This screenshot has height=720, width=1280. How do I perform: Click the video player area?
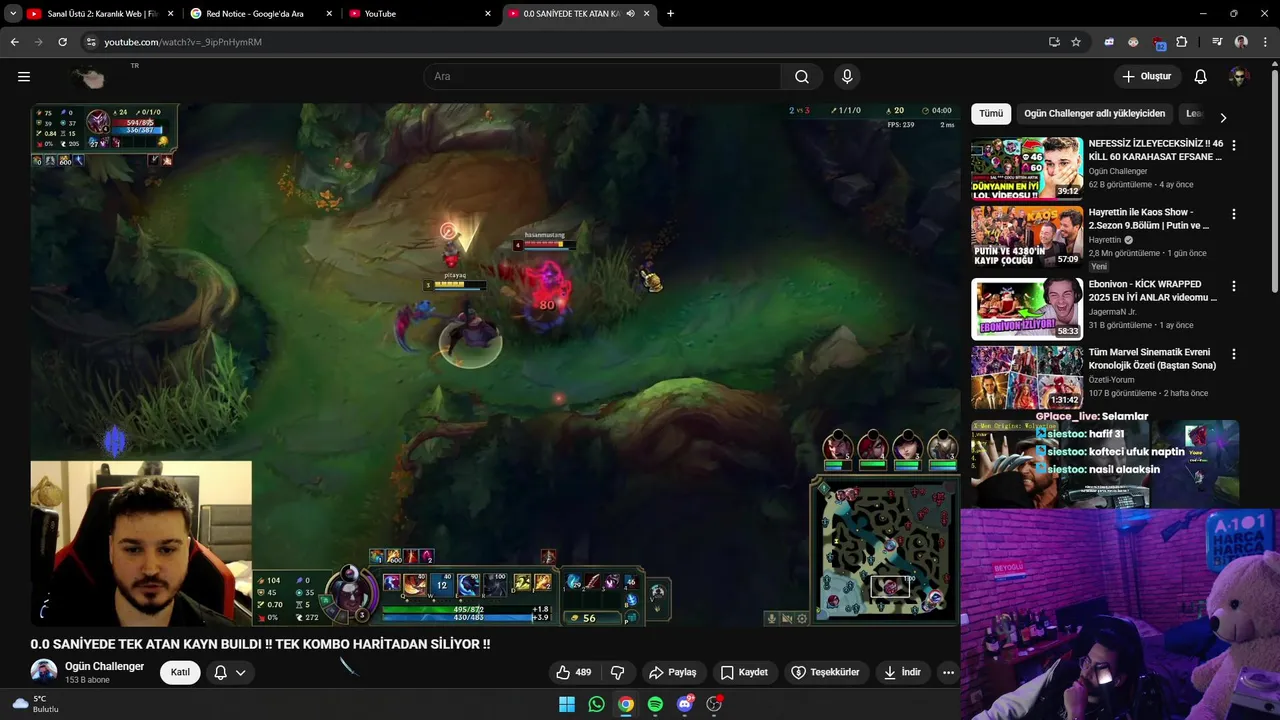pos(495,365)
